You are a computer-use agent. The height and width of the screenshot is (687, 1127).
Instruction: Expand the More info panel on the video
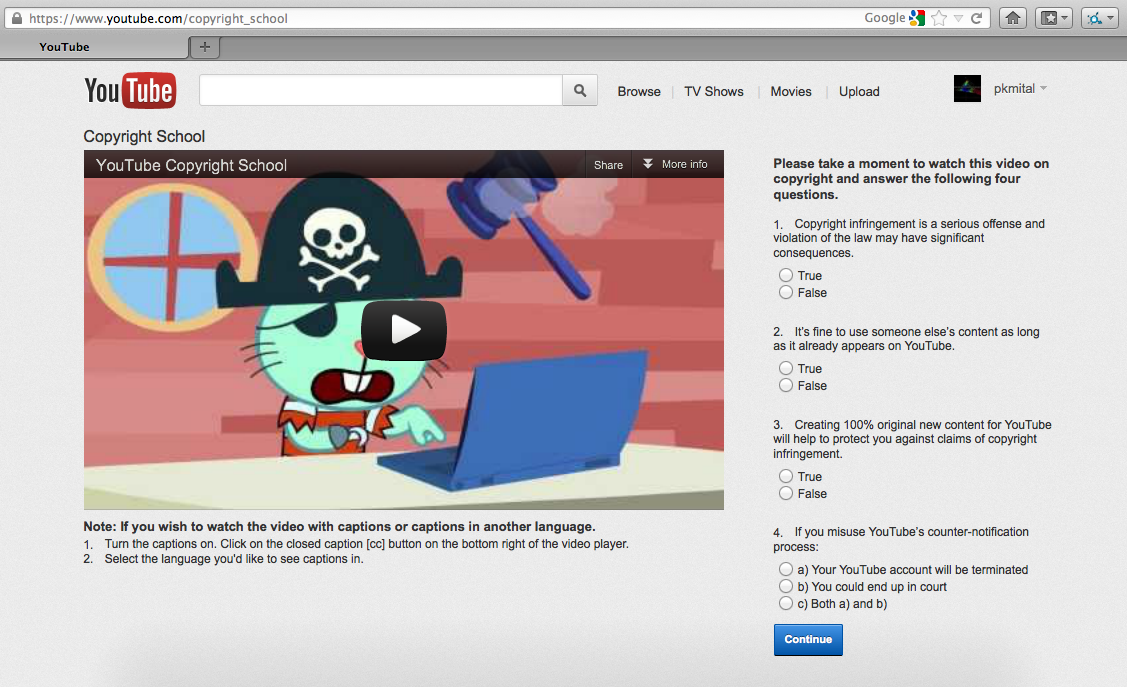pyautogui.click(x=675, y=165)
